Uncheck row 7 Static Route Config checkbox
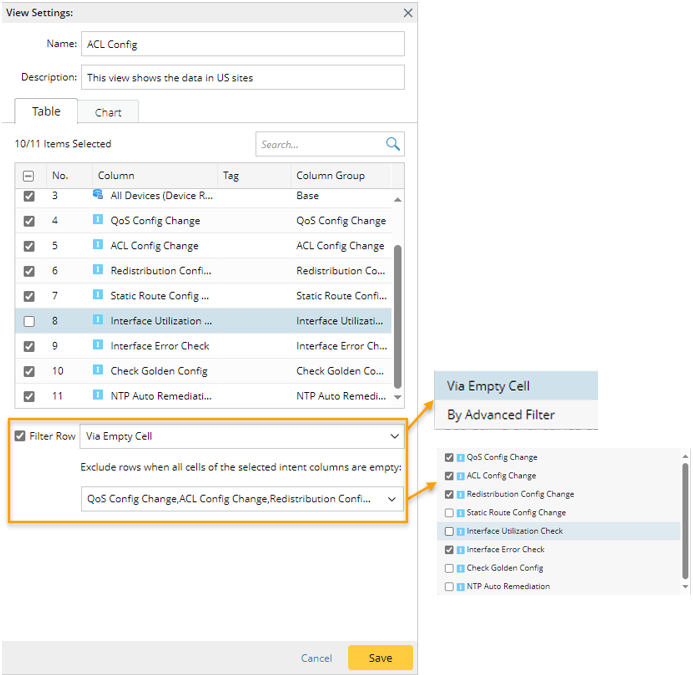Screen dimensions: 693x675 coord(29,296)
